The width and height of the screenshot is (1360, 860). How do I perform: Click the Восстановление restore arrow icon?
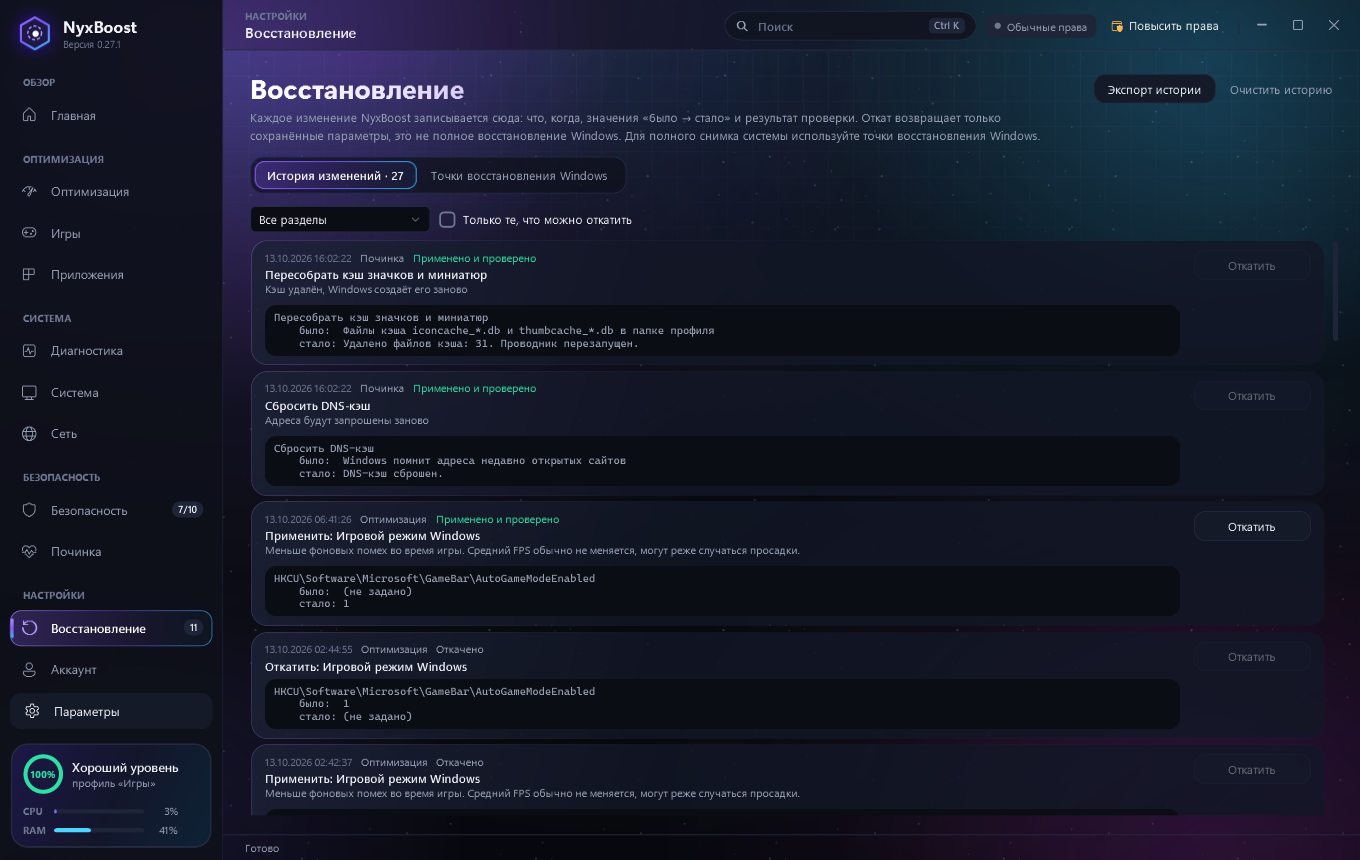point(31,628)
